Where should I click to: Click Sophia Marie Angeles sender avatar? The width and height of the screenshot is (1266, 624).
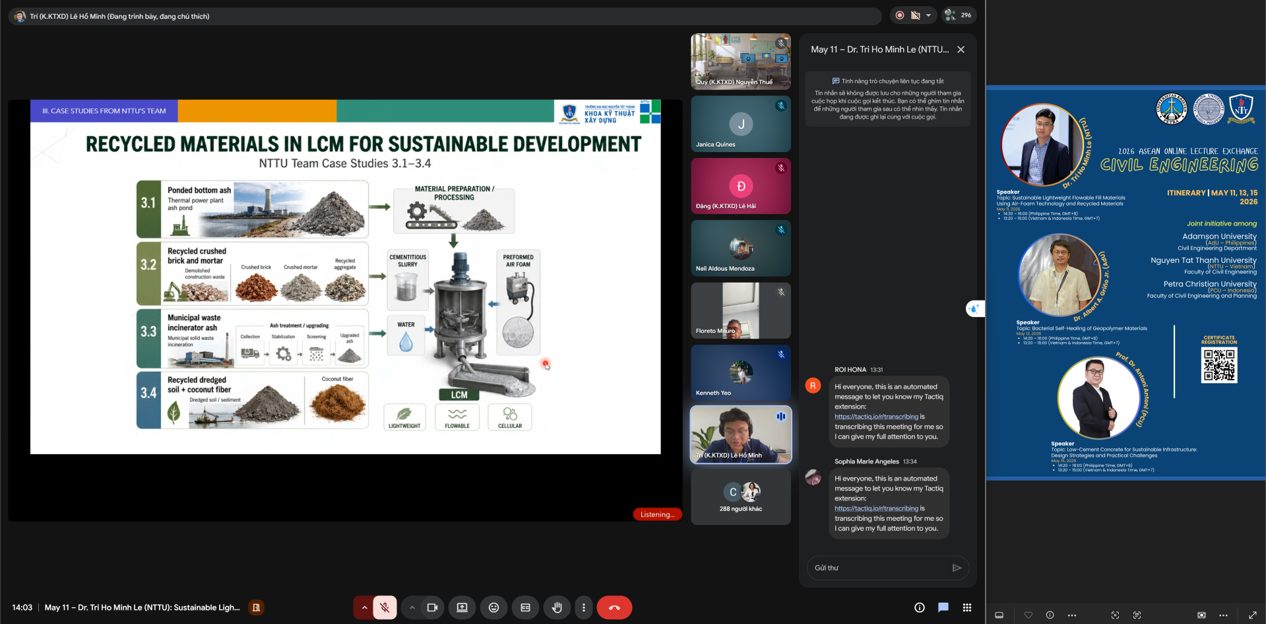[813, 477]
